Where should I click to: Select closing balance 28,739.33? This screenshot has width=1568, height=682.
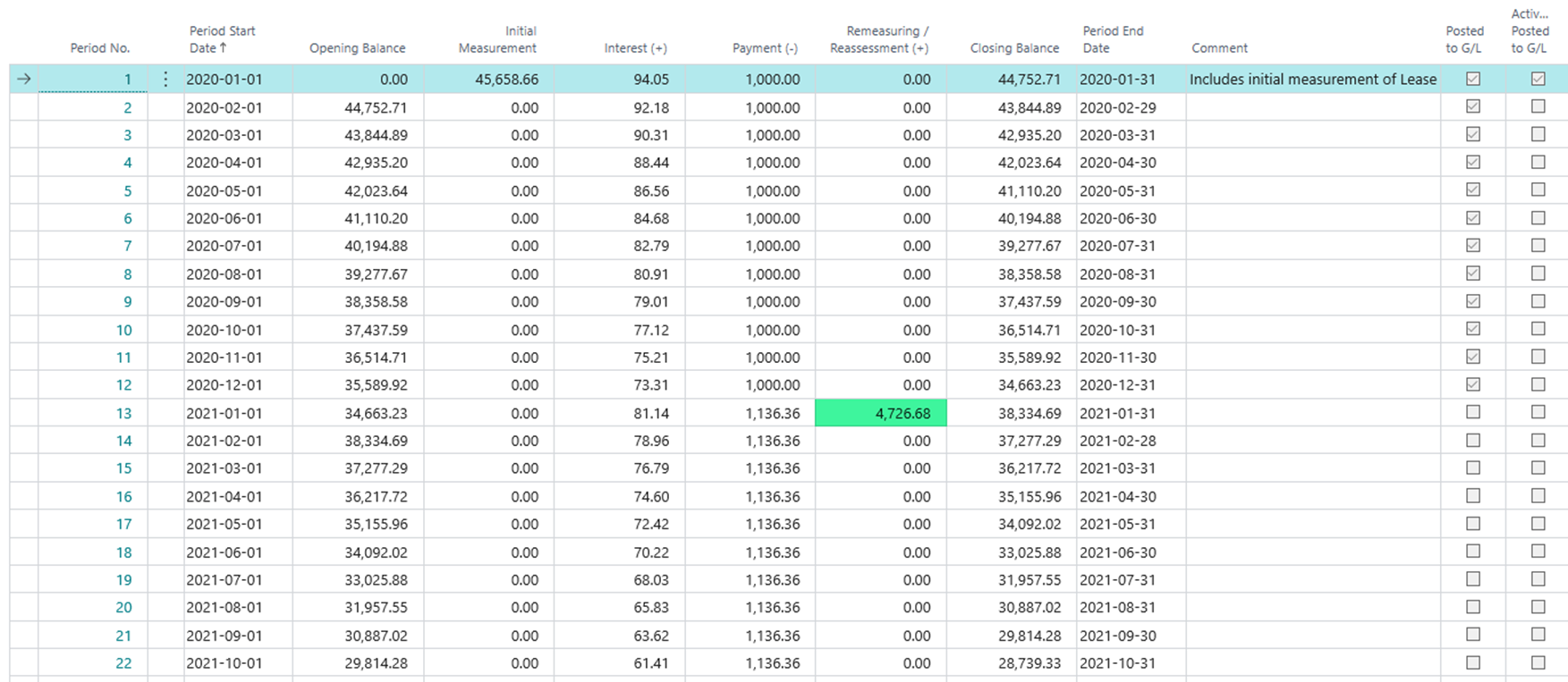(1030, 664)
